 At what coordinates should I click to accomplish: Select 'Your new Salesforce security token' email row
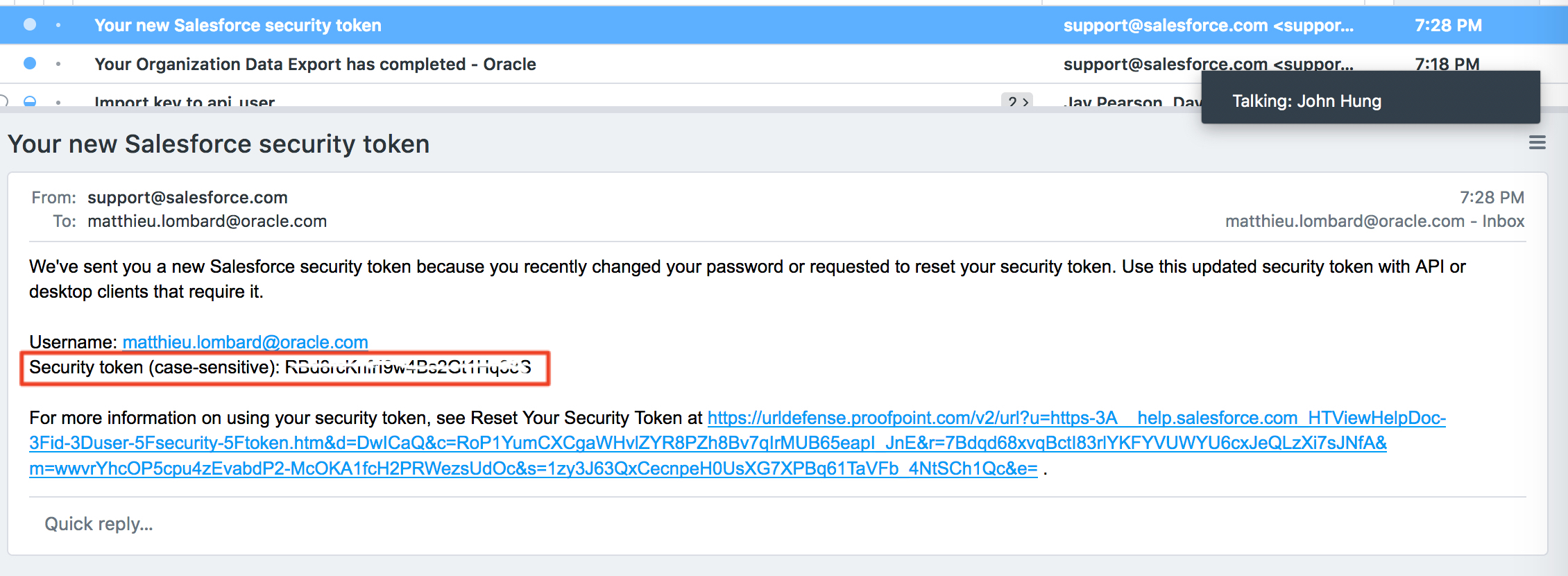click(x=238, y=25)
